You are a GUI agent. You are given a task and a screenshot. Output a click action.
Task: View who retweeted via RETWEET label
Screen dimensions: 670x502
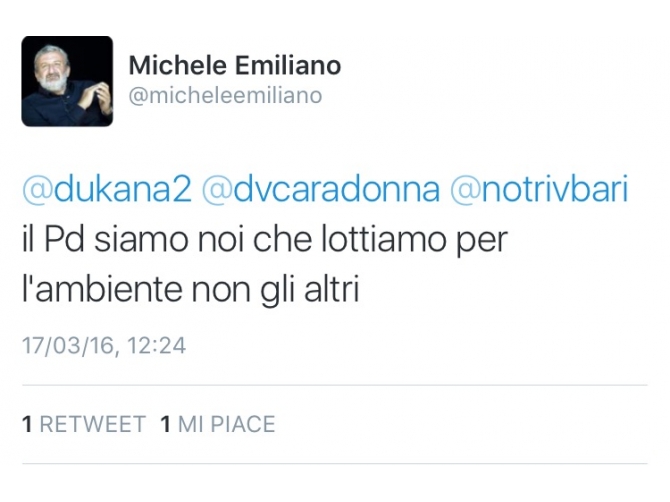[92, 424]
